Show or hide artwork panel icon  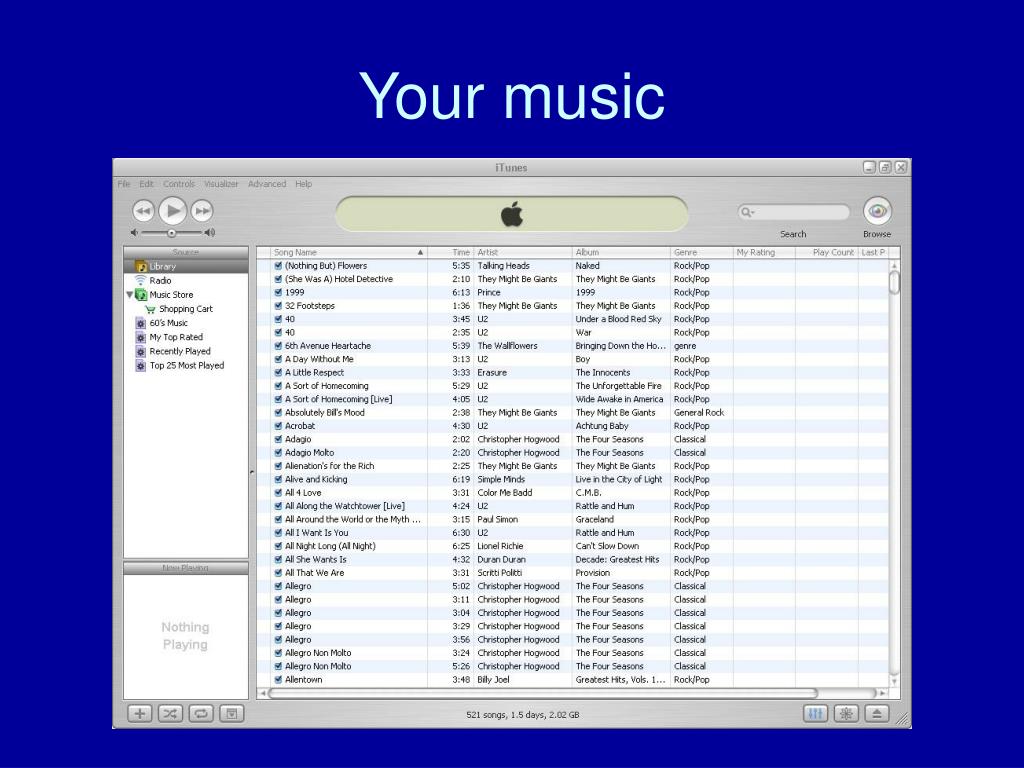point(231,714)
